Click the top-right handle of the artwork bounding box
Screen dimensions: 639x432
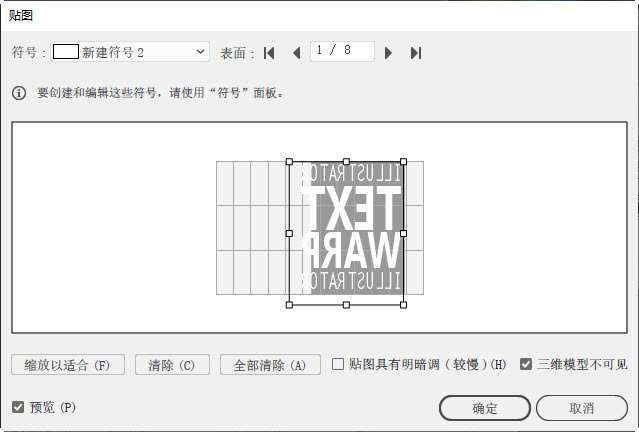[x=403, y=162]
